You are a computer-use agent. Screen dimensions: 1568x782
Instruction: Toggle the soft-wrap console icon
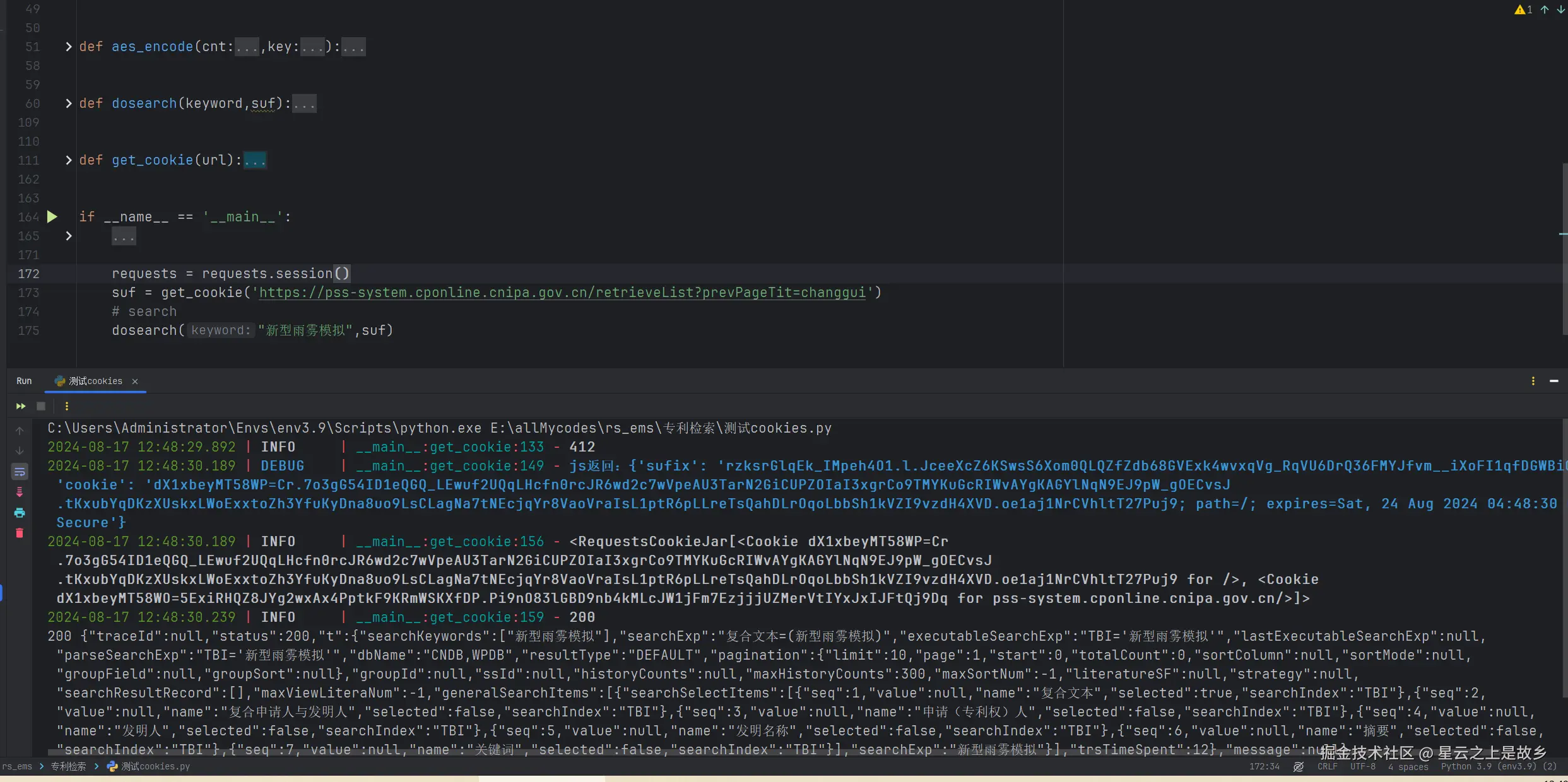coord(20,472)
